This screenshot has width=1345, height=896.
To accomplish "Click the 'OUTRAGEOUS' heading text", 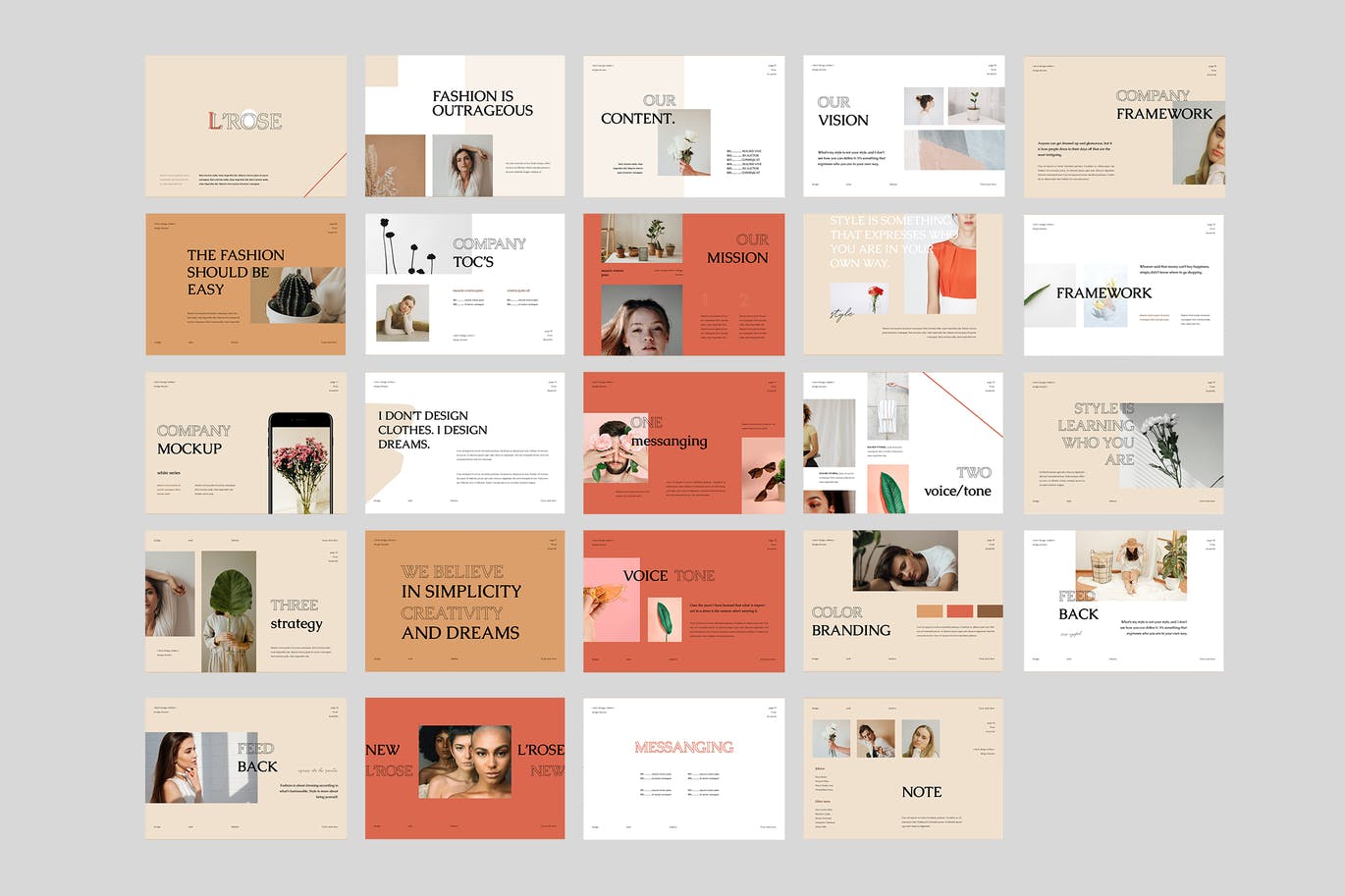I will point(483,111).
